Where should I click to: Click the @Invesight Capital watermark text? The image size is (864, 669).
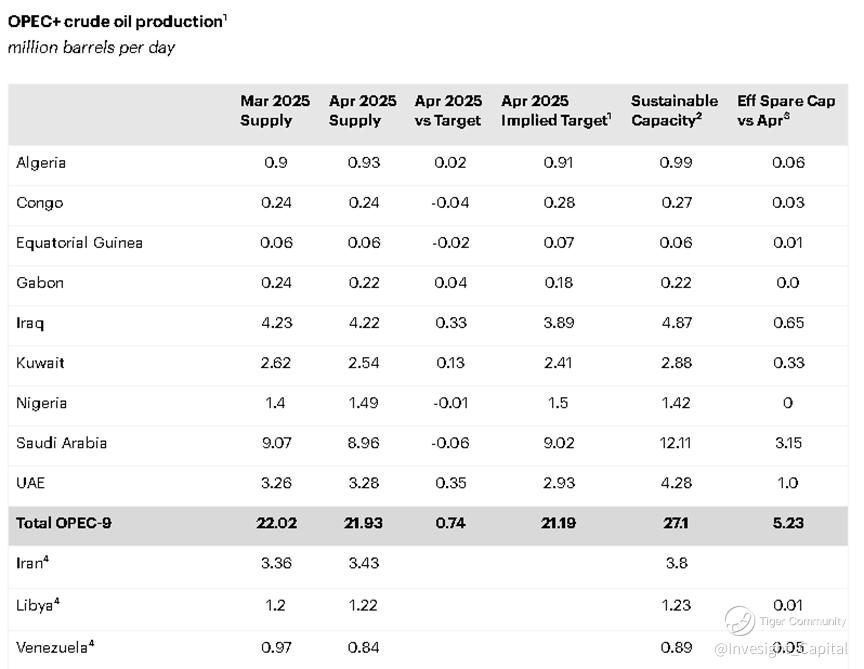click(x=782, y=648)
